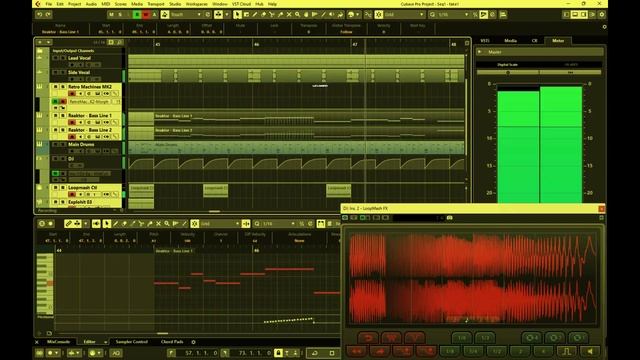Undo the last action in main toolbar
Image resolution: width=640 pixels, height=360 pixels.
pyautogui.click(x=39, y=15)
